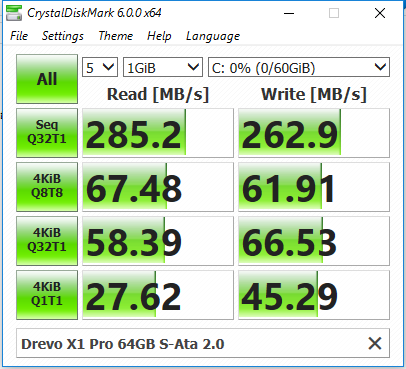406x369 pixels.
Task: Select the 4KiB Q1T1 write value 45.29
Action: [314, 295]
